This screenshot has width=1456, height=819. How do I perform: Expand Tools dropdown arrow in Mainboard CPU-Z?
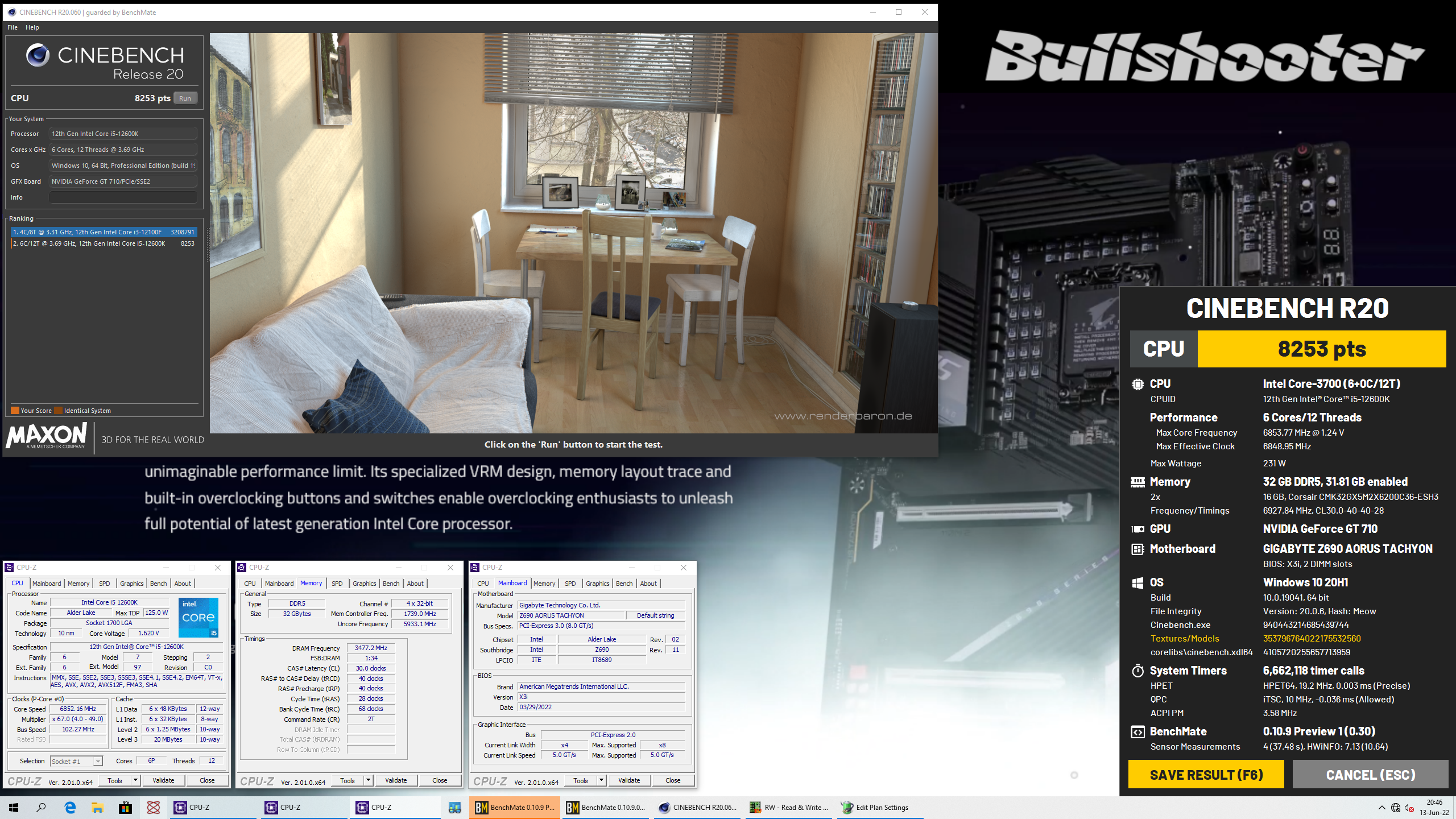[601, 780]
